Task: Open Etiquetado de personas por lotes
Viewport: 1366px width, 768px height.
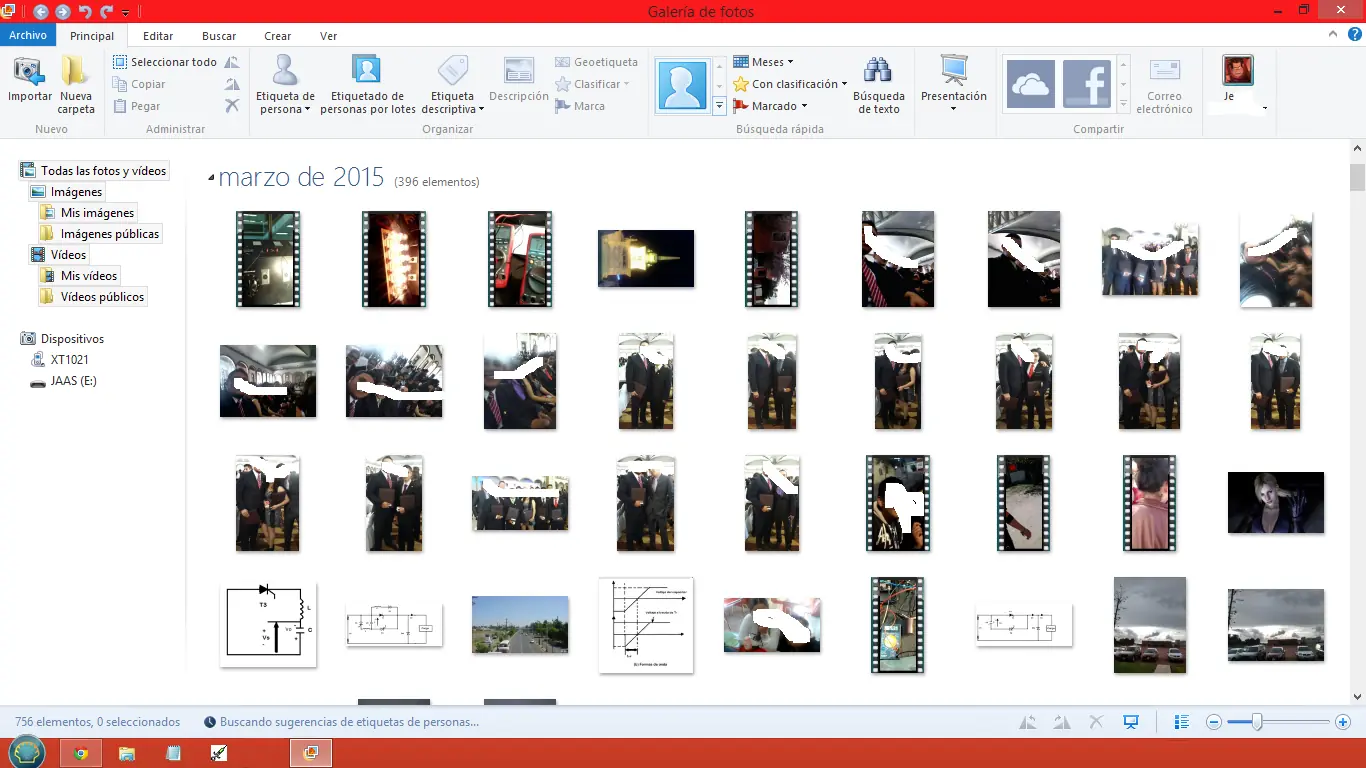Action: click(x=367, y=85)
